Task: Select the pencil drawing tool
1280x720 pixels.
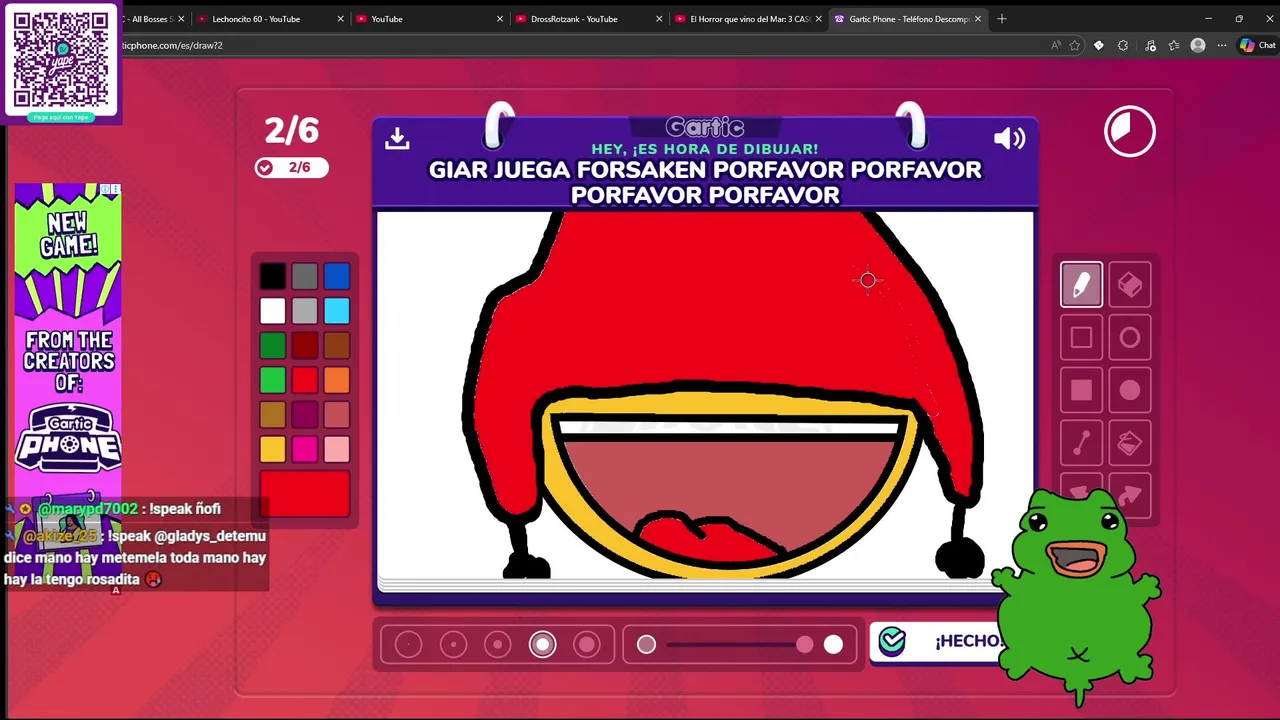Action: click(1081, 285)
